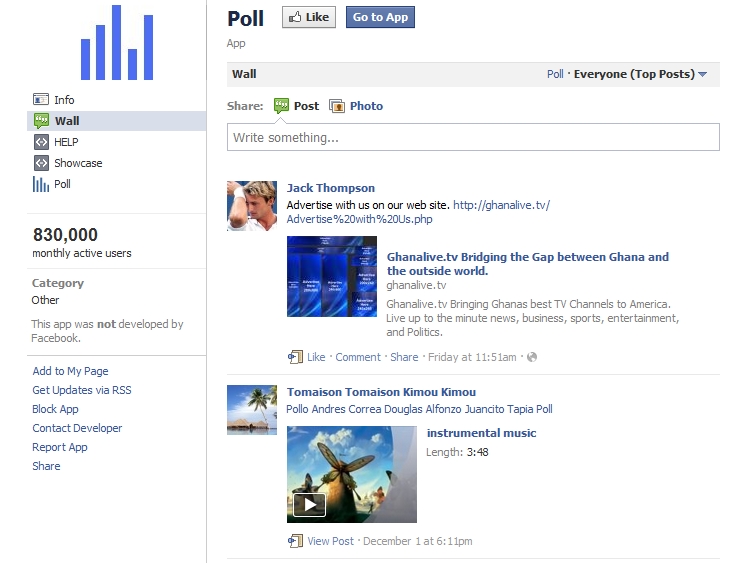This screenshot has height=563, width=733.
Task: Open the Info tab
Action: pos(64,100)
